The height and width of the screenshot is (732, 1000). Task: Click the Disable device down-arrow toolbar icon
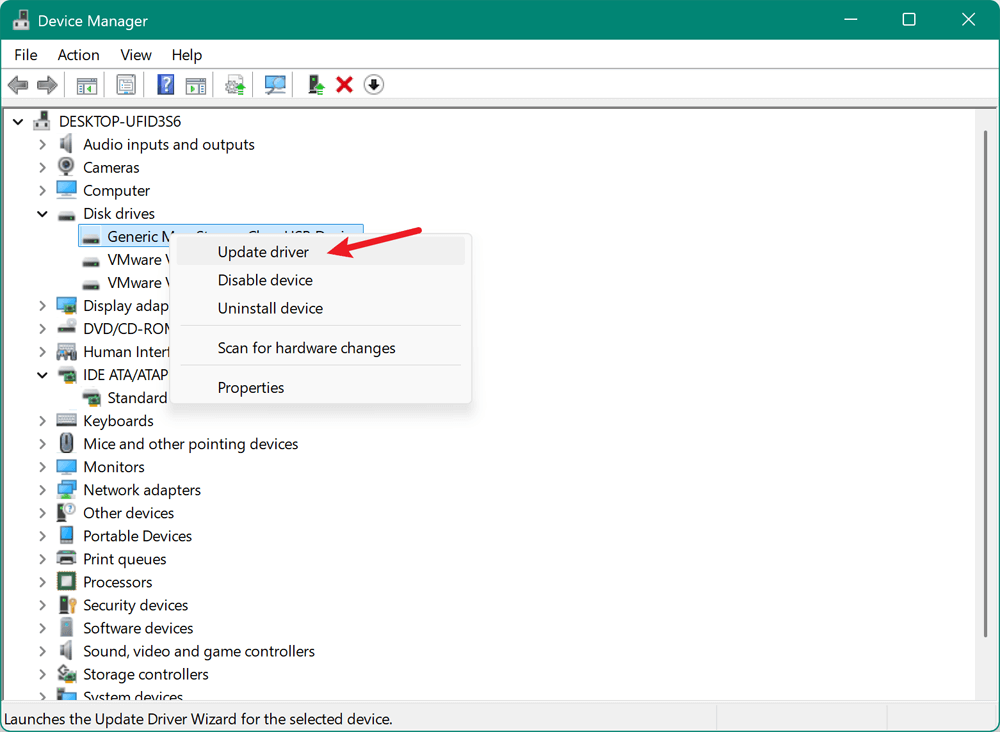click(x=373, y=84)
